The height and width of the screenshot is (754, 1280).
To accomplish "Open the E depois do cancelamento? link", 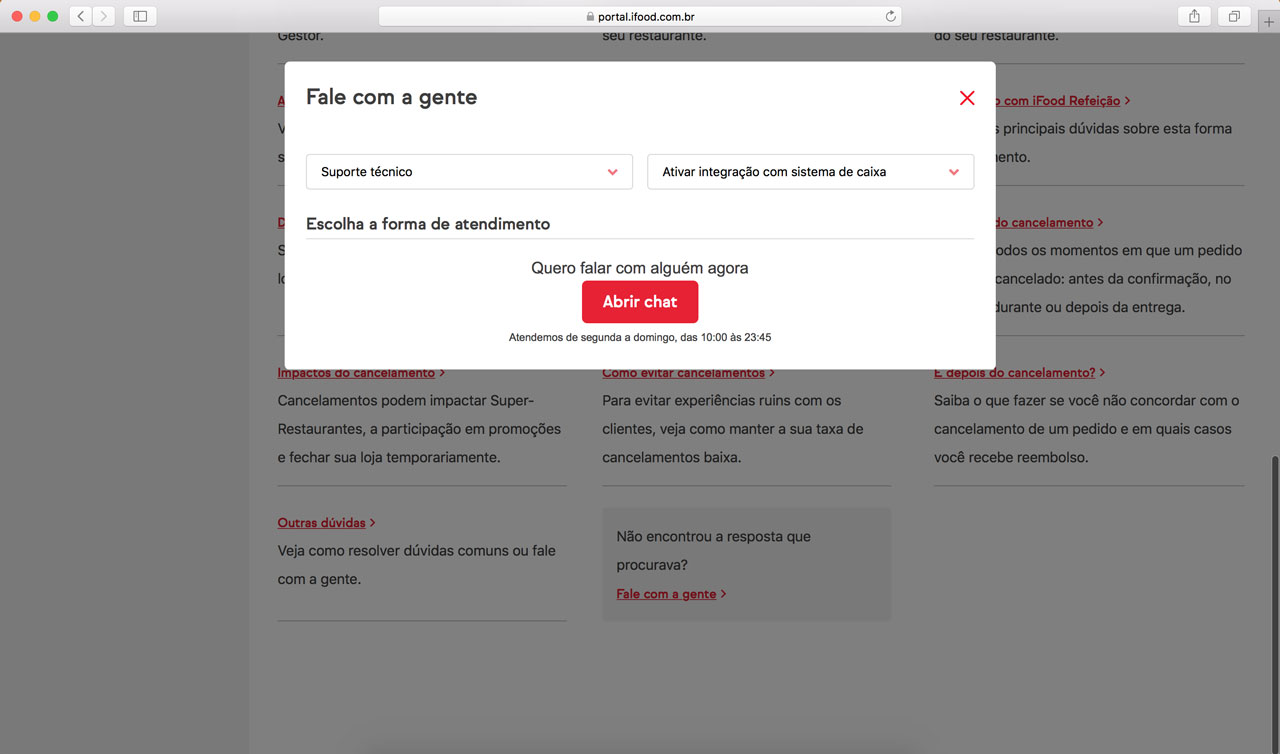I will 1019,373.
